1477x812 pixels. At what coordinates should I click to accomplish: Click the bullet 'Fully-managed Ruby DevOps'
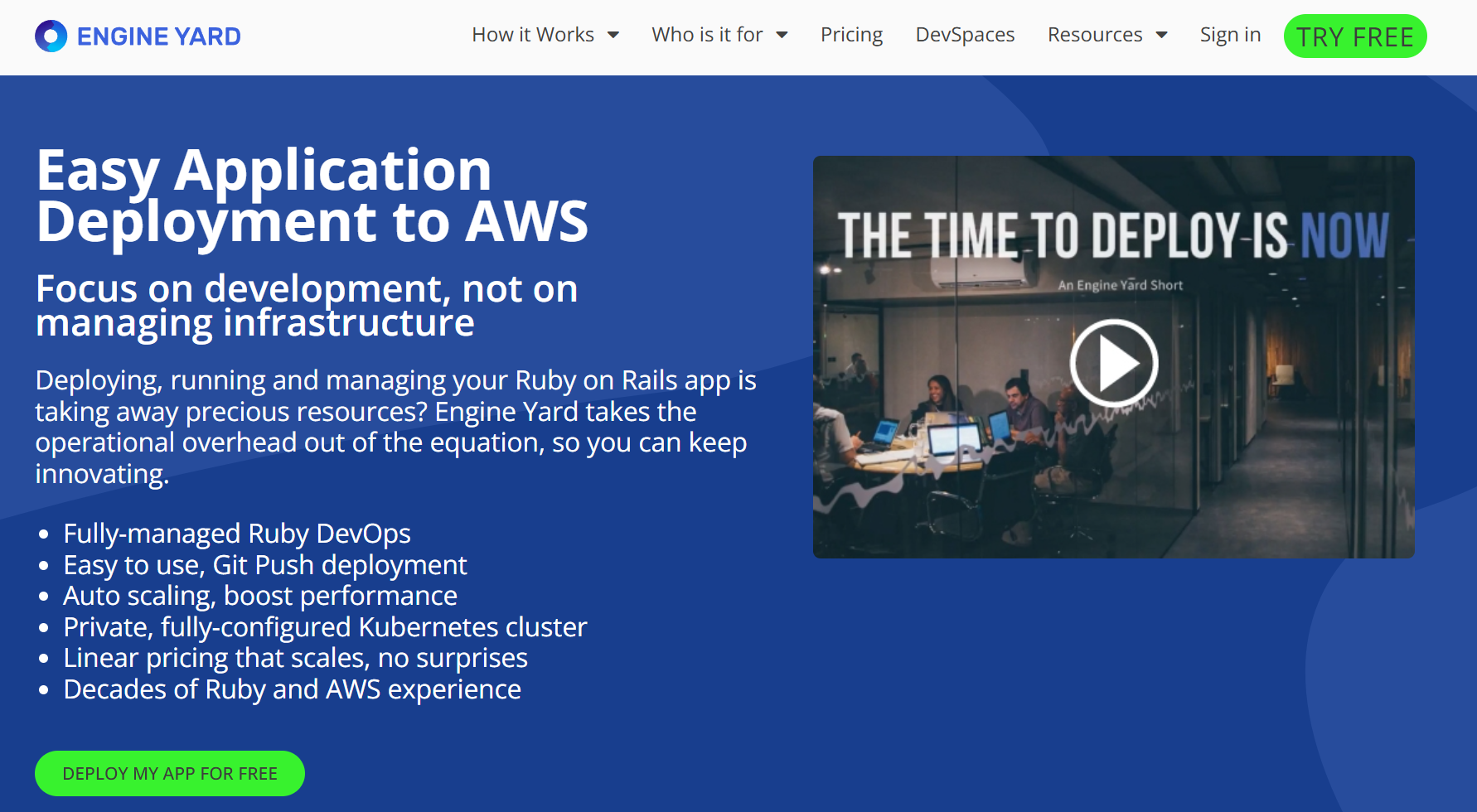click(237, 534)
